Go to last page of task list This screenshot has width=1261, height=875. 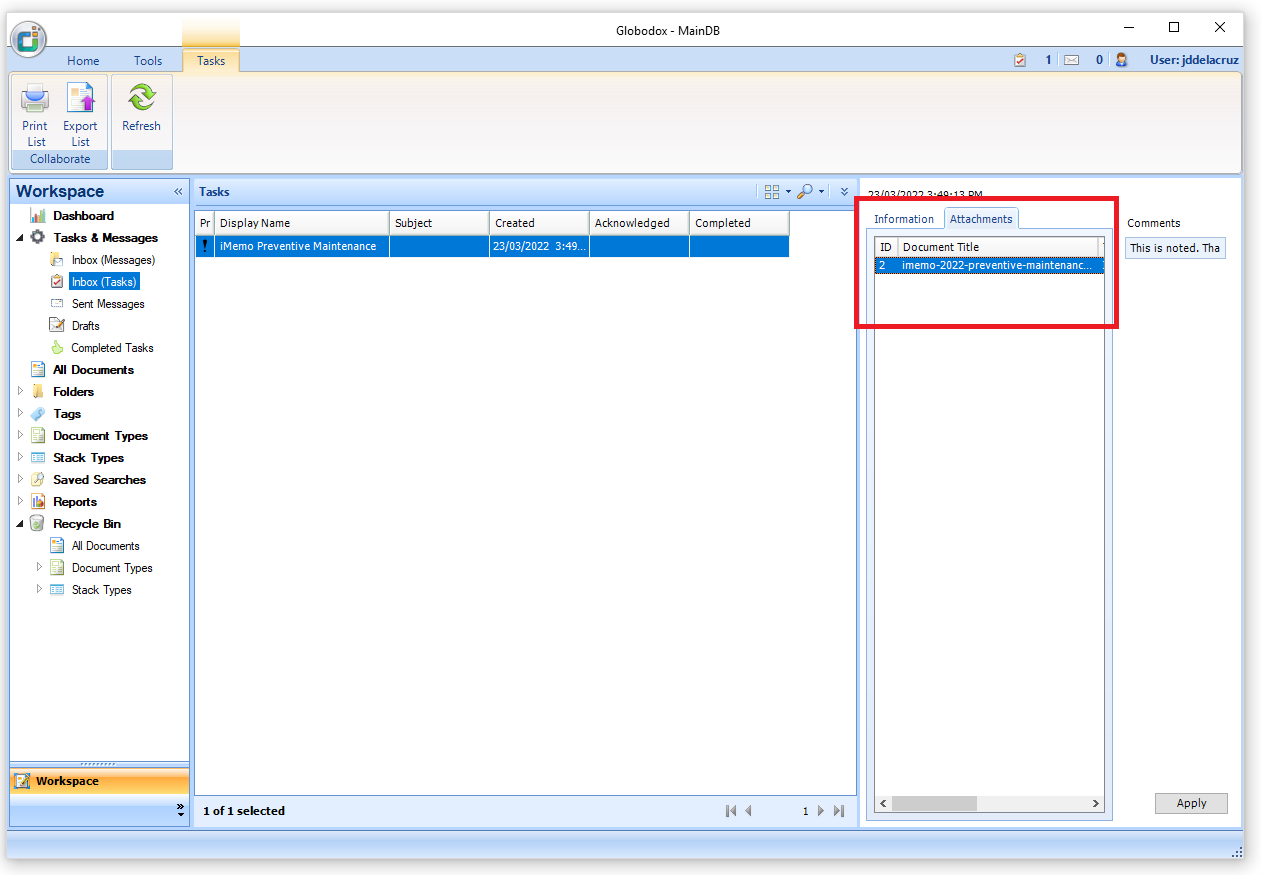pyautogui.click(x=839, y=811)
